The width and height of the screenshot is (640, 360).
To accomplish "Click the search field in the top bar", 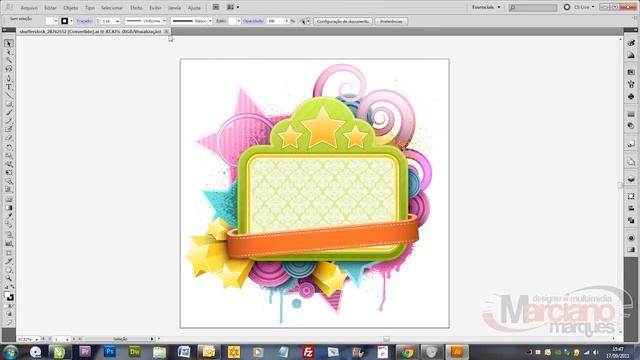I will point(533,8).
